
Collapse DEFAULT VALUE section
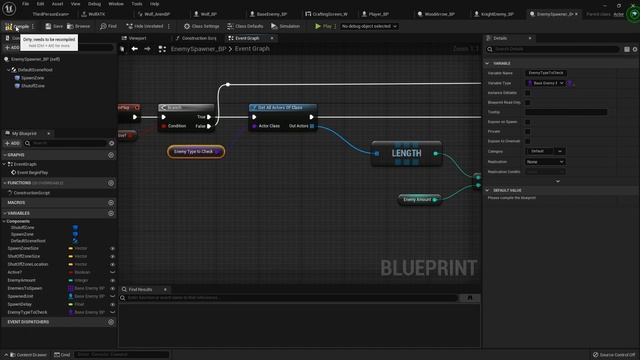(487, 191)
